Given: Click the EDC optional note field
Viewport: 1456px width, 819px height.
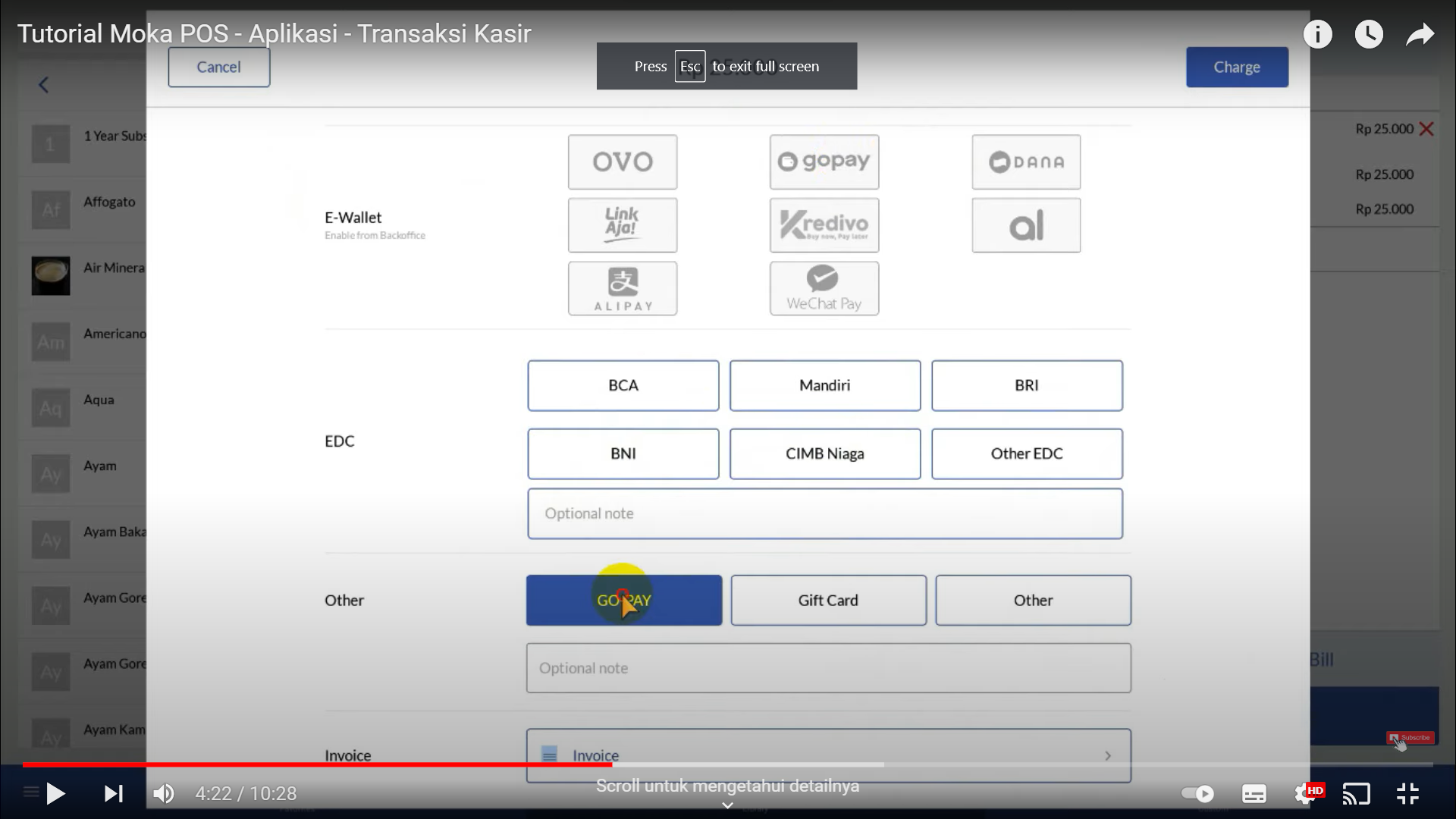Looking at the screenshot, I should pyautogui.click(x=825, y=513).
